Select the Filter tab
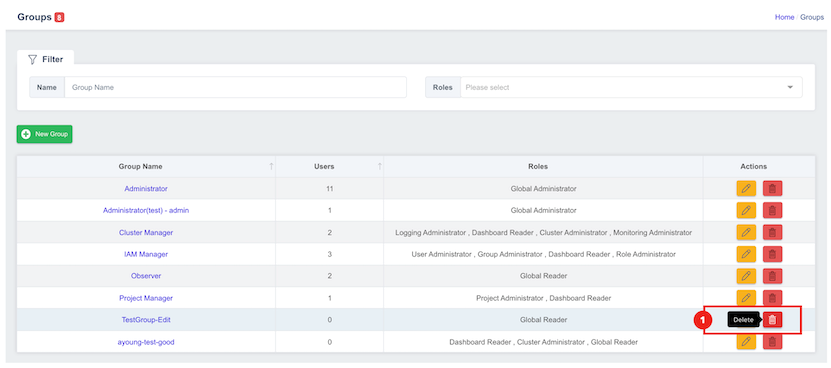The height and width of the screenshot is (368, 831). coord(46,59)
